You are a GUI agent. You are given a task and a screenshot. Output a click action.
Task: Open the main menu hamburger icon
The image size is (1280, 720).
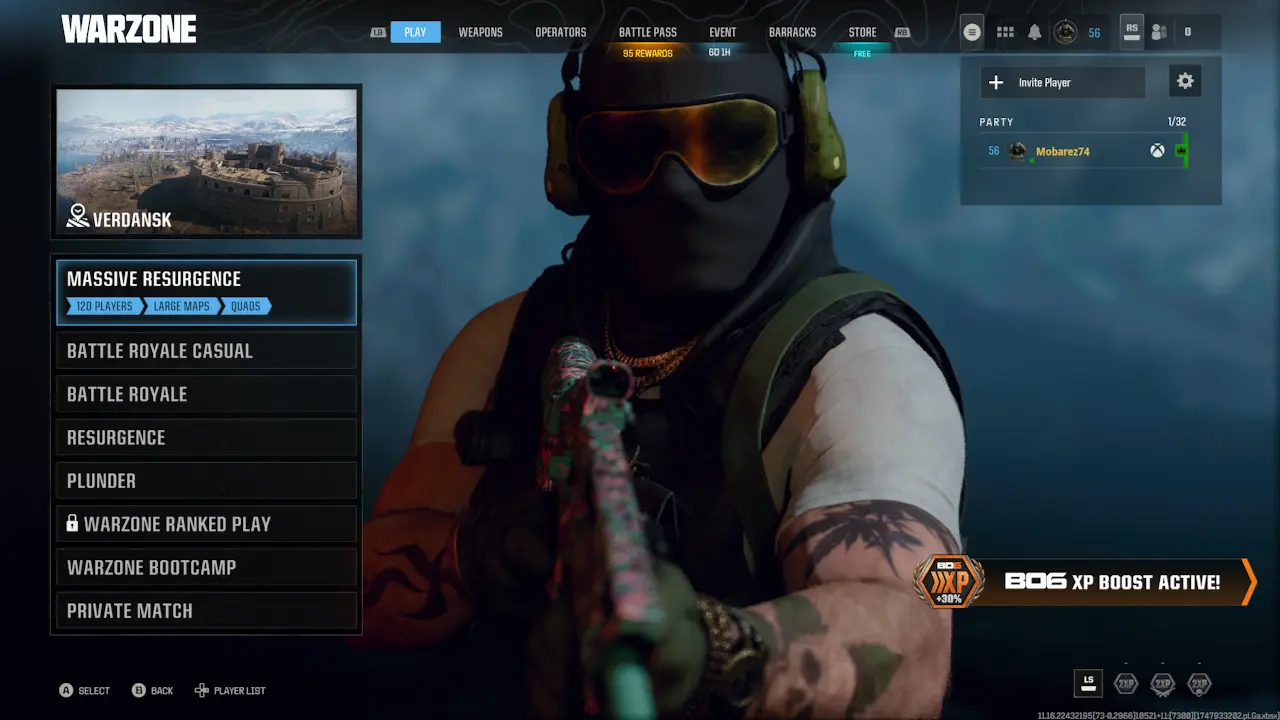971,32
